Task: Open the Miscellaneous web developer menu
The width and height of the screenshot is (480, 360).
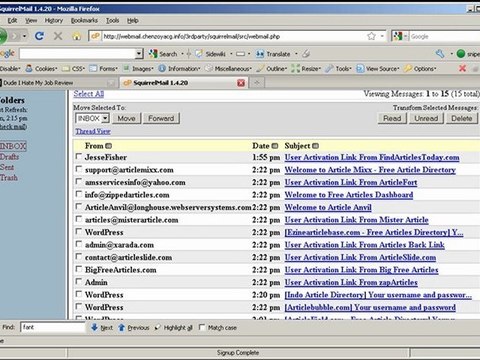Action: coord(229,69)
